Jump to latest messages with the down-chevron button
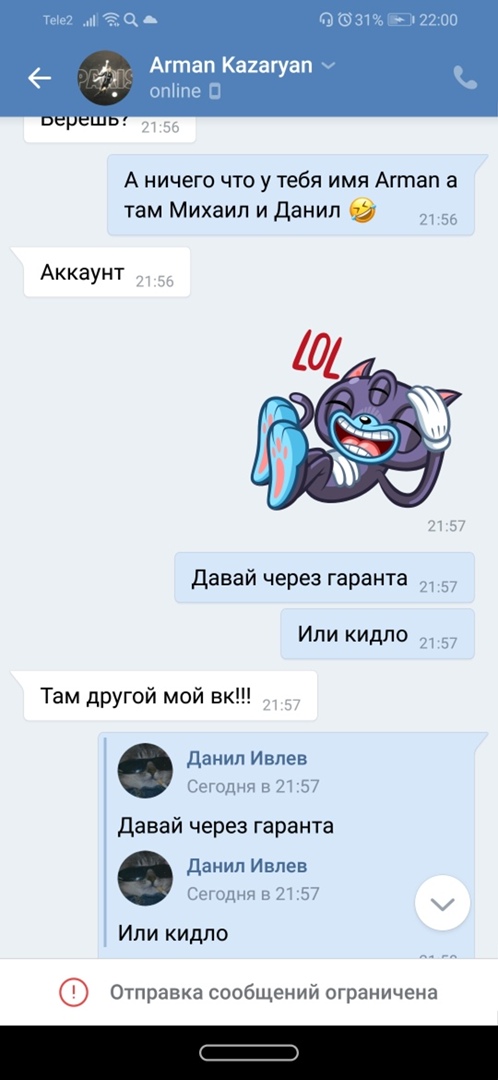 click(442, 903)
